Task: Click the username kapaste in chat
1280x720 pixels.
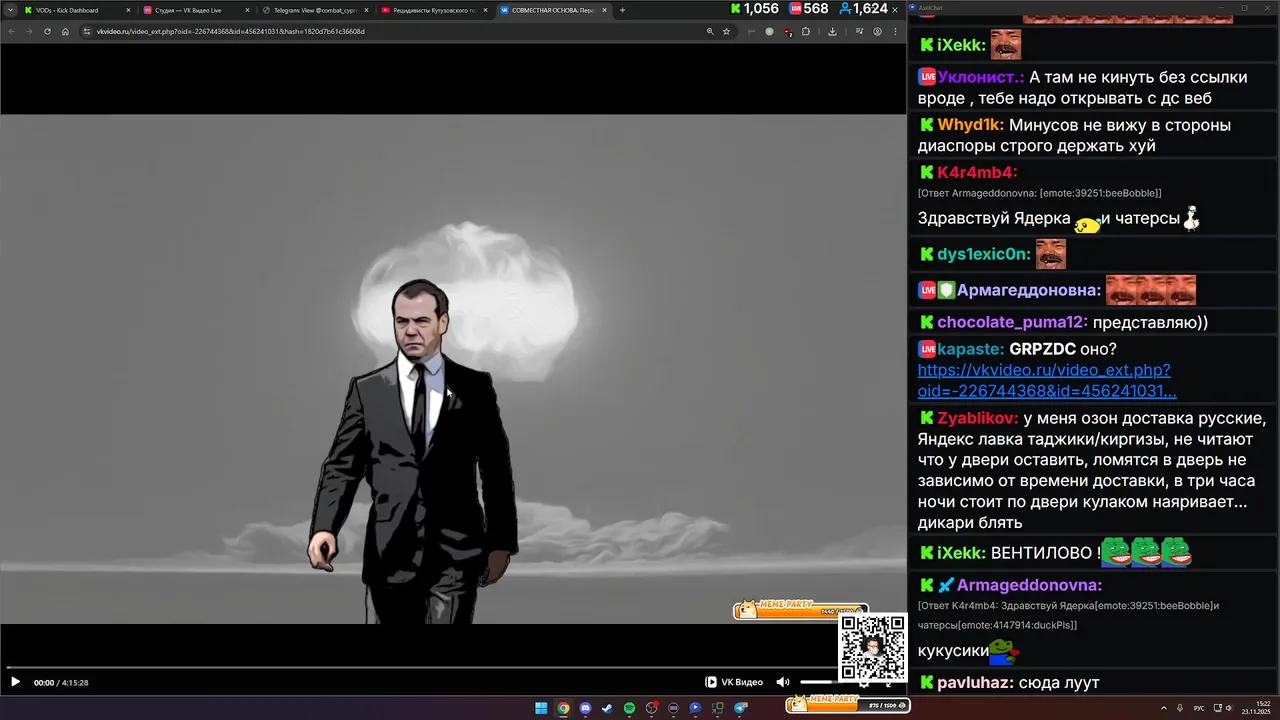Action: (971, 349)
